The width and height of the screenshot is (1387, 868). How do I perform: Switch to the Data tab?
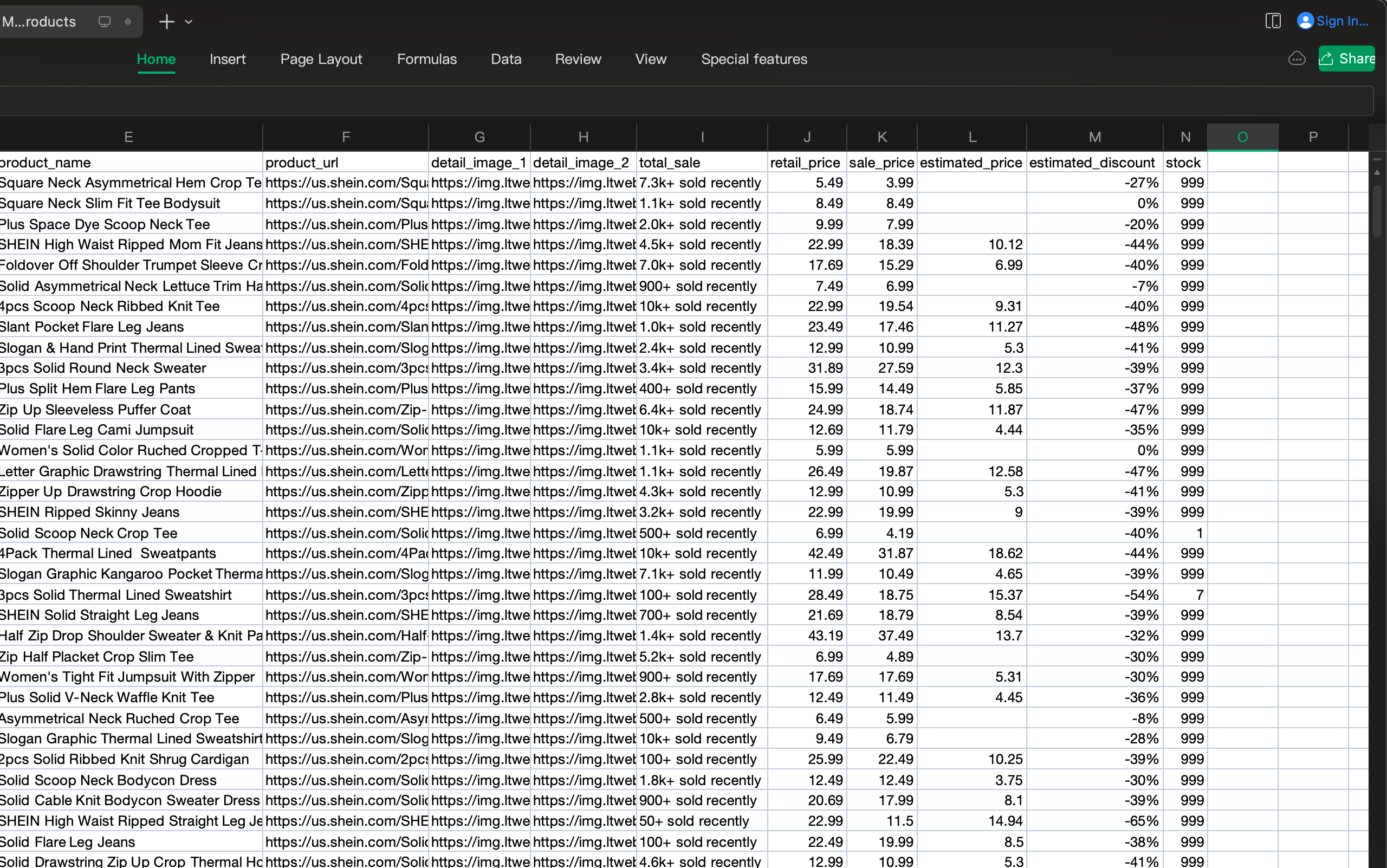coord(506,59)
